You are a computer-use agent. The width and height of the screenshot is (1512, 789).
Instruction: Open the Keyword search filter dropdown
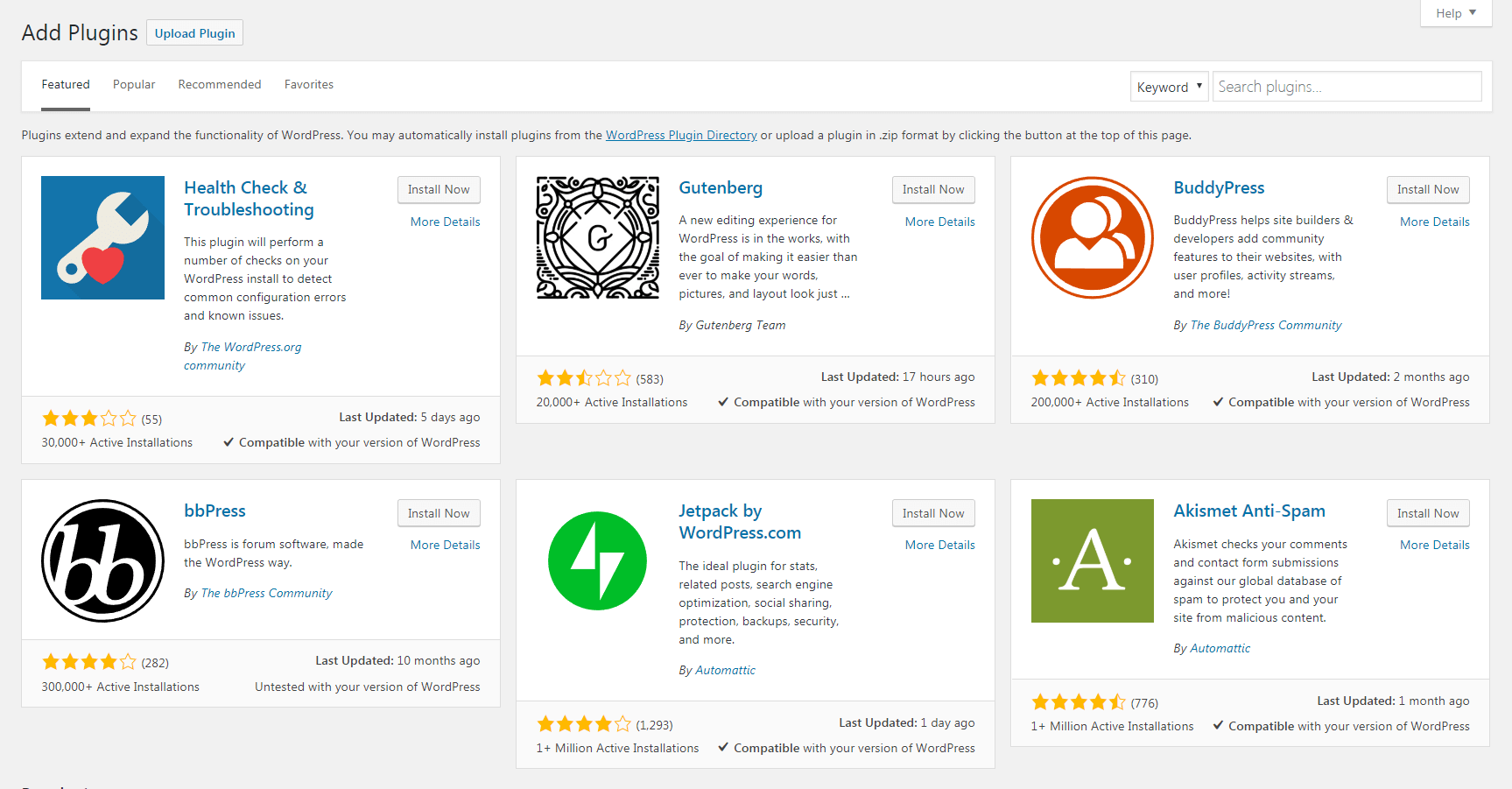pyautogui.click(x=1169, y=86)
